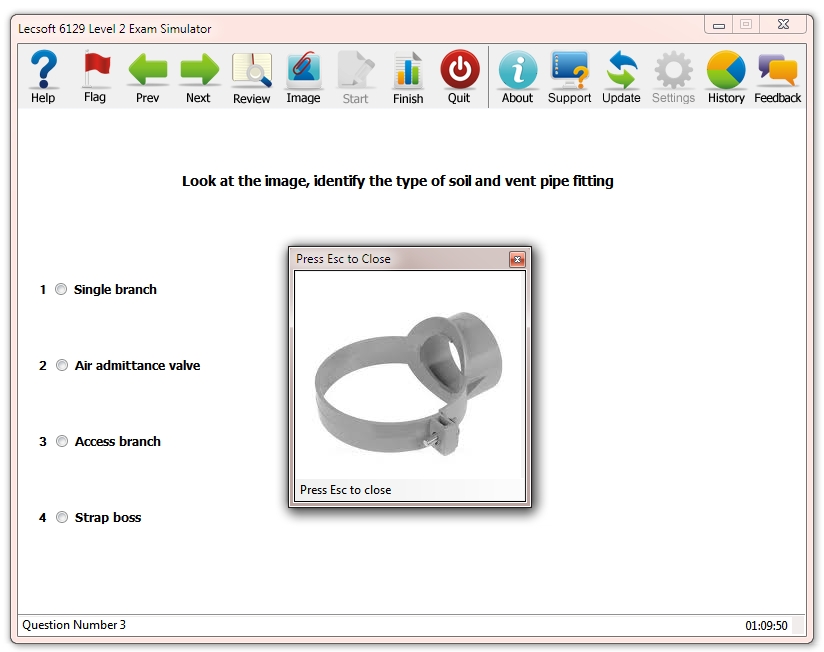The image size is (824, 652).
Task: Choose the Air admittance valve answer
Action: coord(62,366)
